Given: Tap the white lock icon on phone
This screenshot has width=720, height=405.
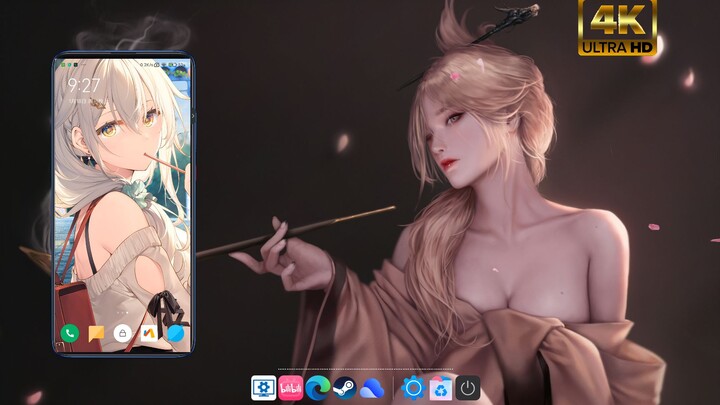Looking at the screenshot, I should [123, 334].
